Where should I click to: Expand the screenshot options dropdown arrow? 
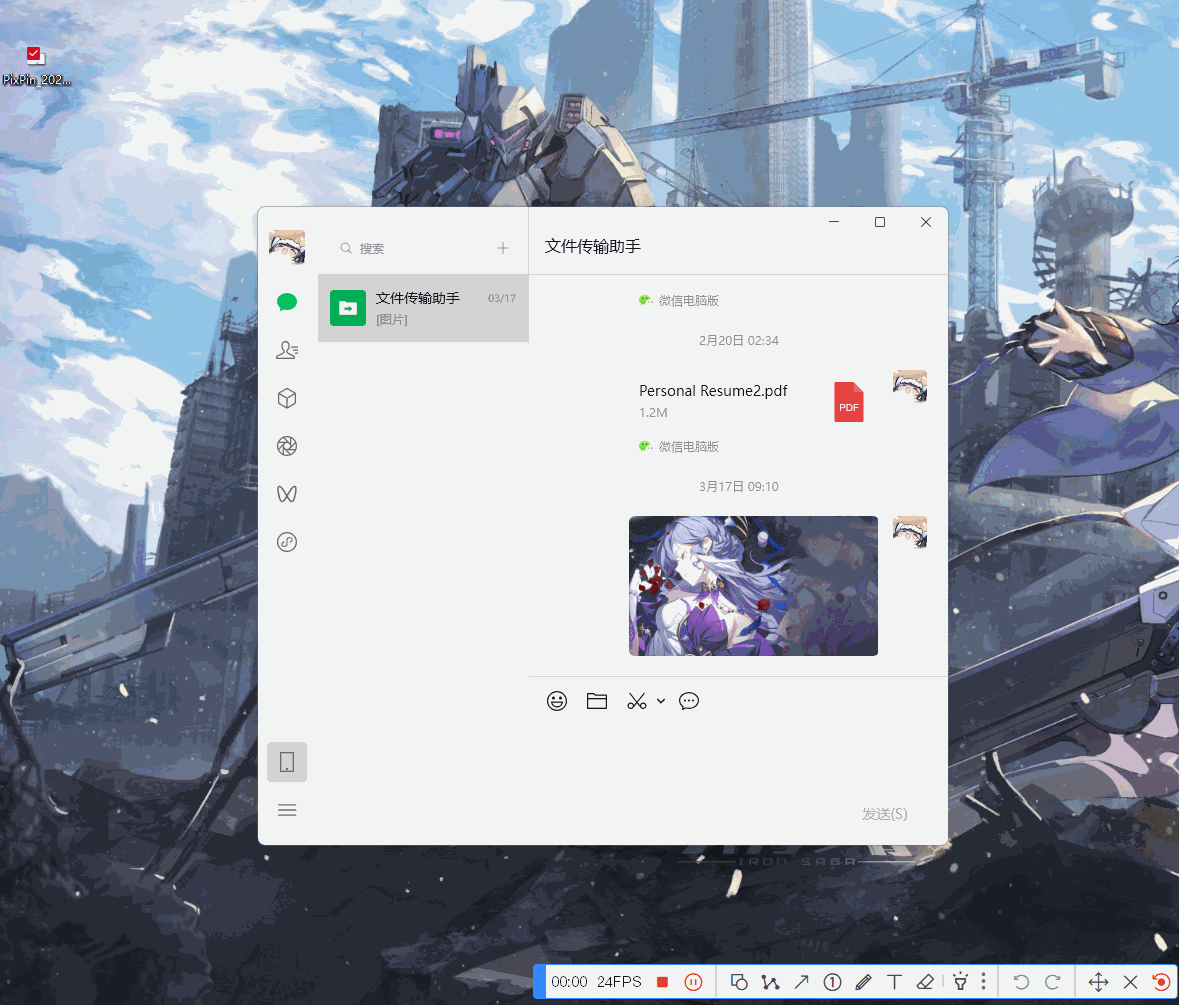click(x=661, y=701)
